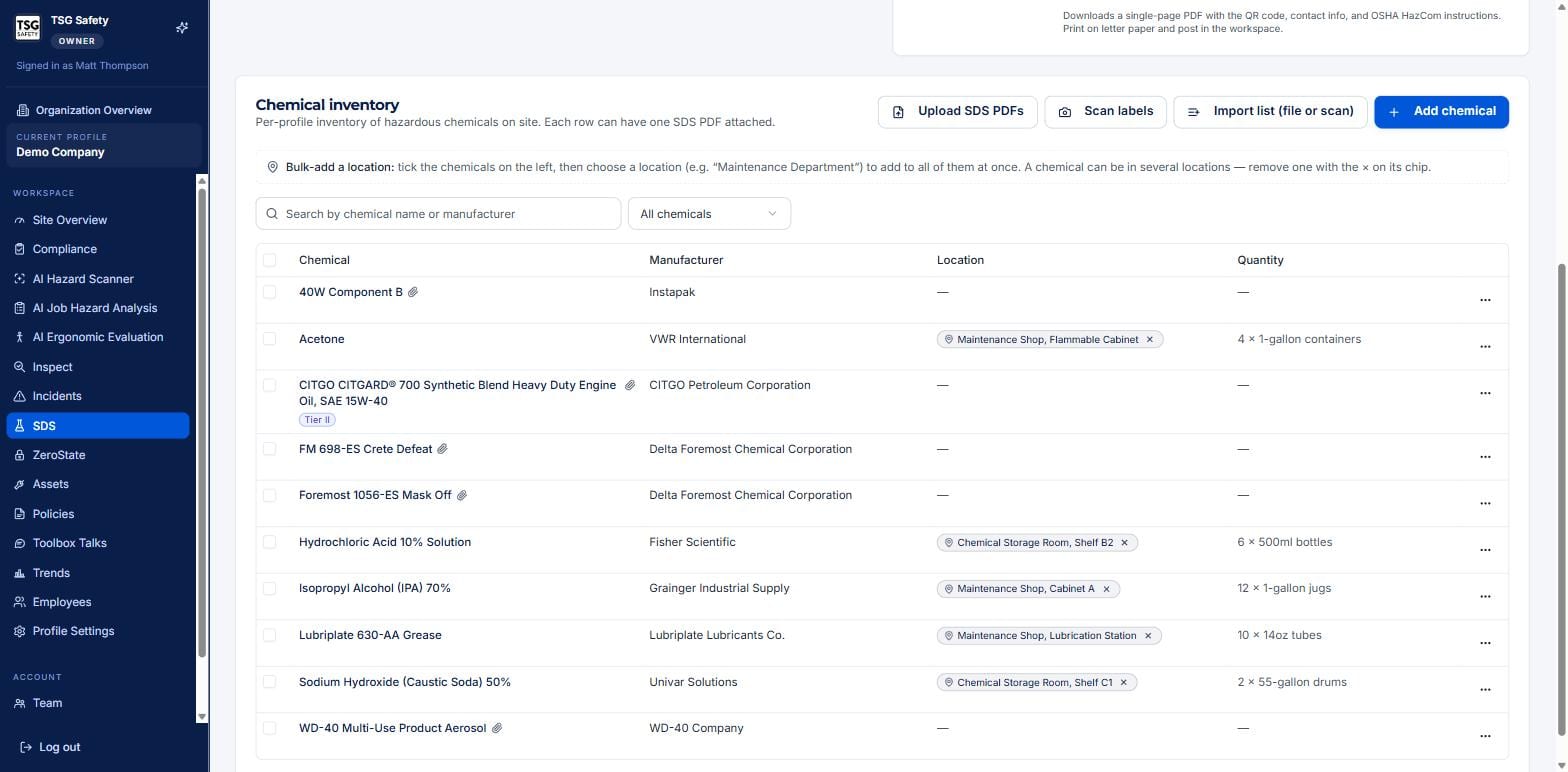Tick the checkbox for CITGO CITGARD 700
The width and height of the screenshot is (1568, 772).
pyautogui.click(x=269, y=385)
